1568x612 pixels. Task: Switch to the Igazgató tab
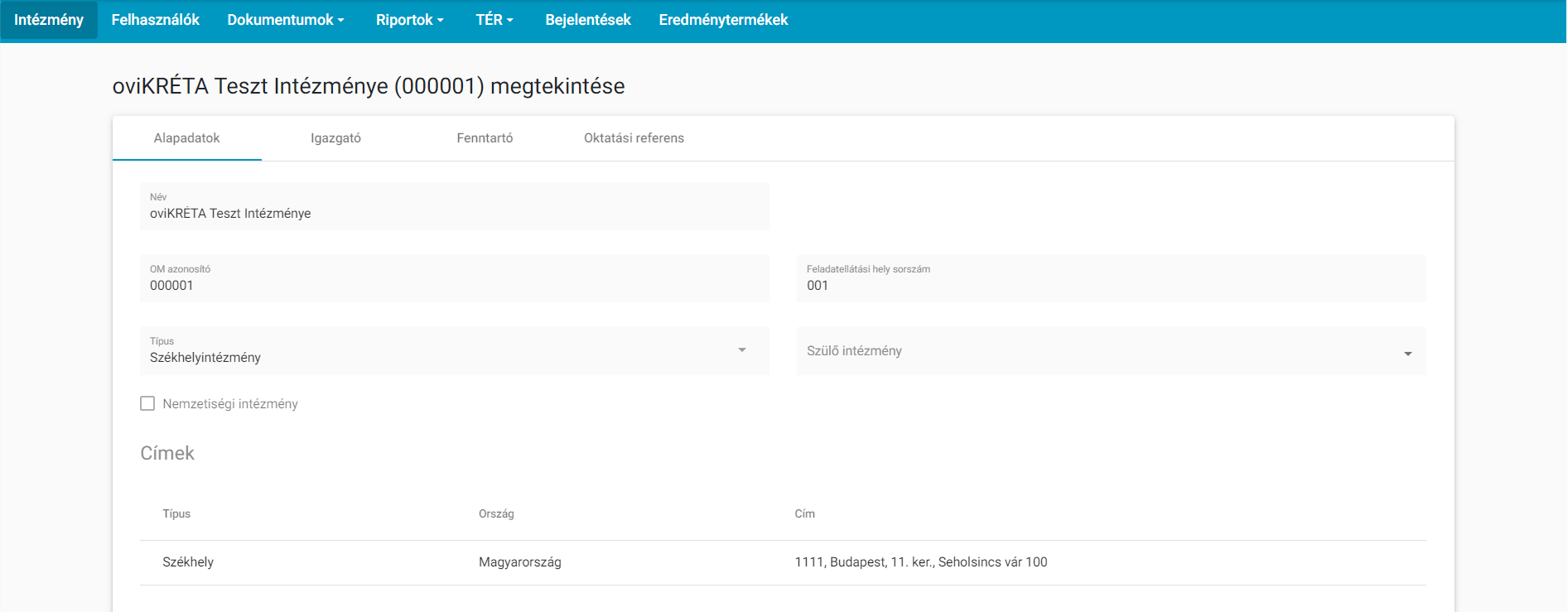(336, 138)
